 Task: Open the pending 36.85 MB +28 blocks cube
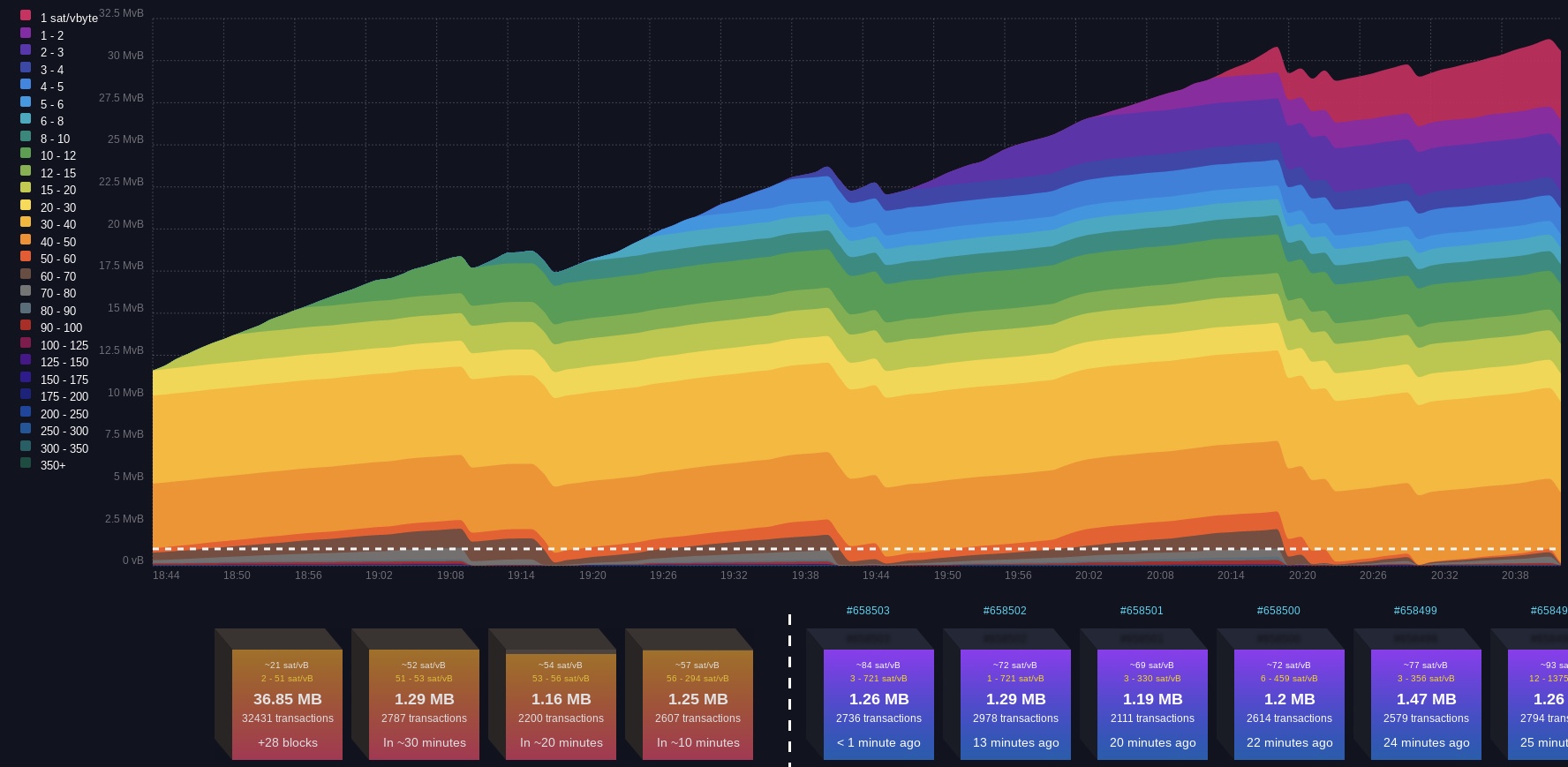tap(287, 704)
